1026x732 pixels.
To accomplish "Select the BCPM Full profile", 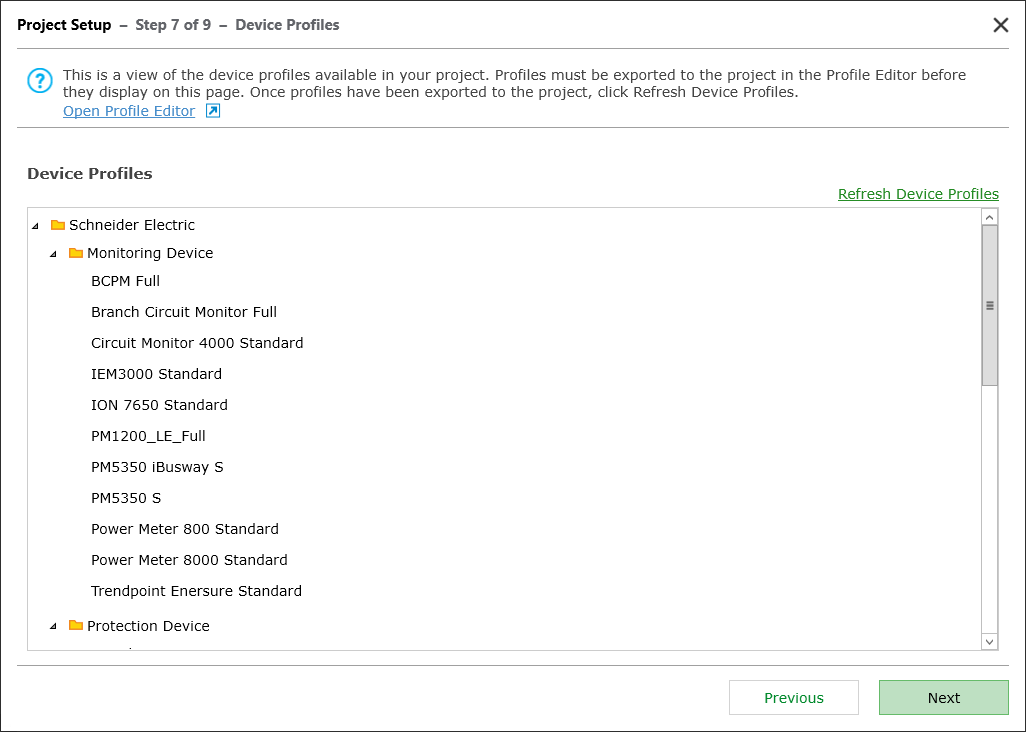I will pos(125,281).
